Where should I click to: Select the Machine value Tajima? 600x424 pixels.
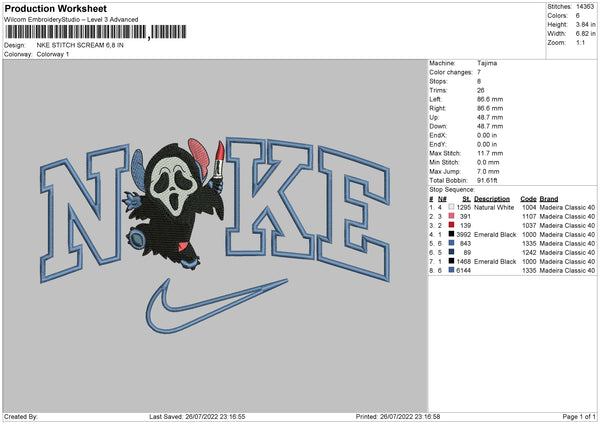487,63
